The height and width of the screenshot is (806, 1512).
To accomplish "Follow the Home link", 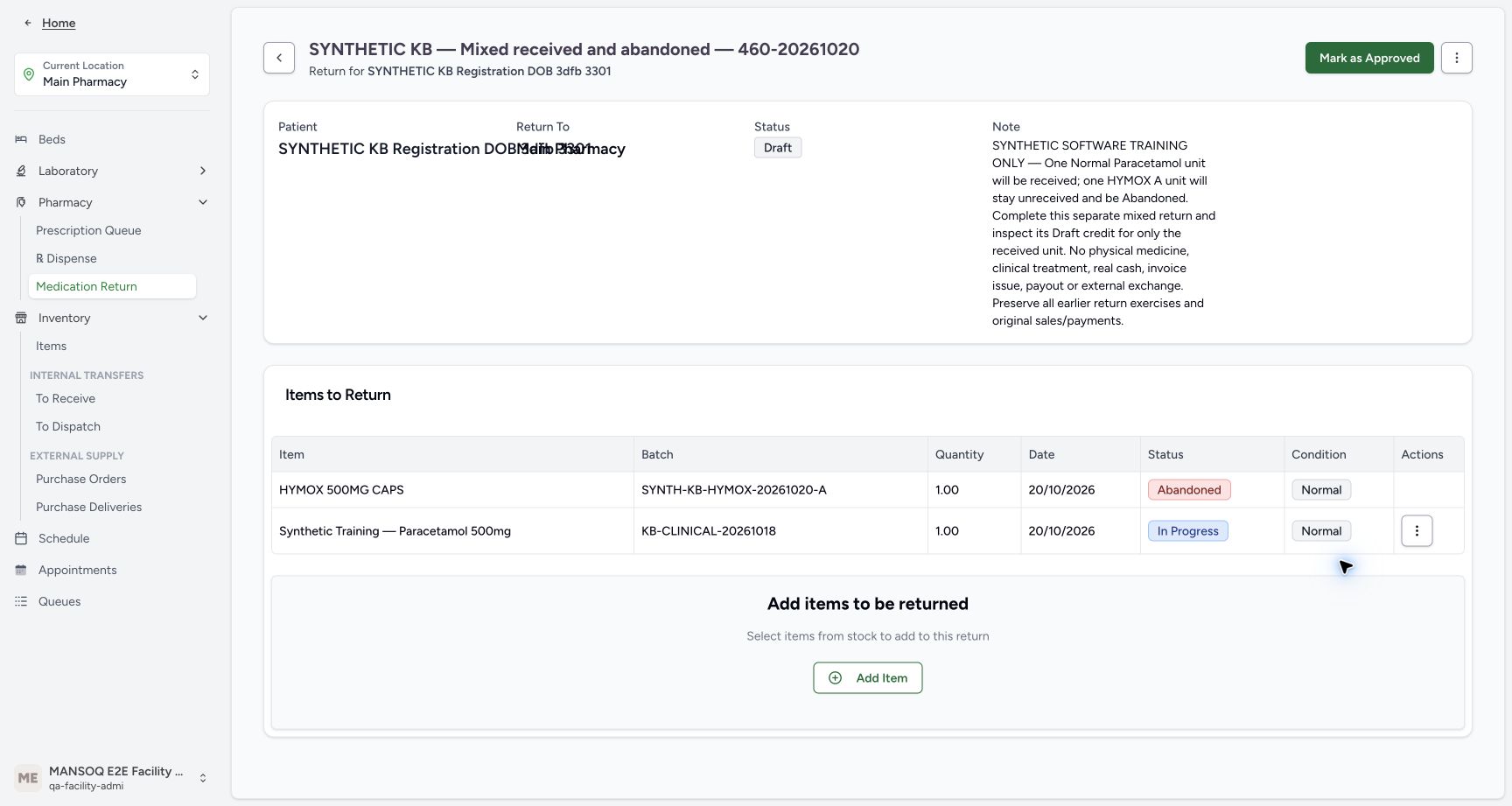I will (59, 23).
